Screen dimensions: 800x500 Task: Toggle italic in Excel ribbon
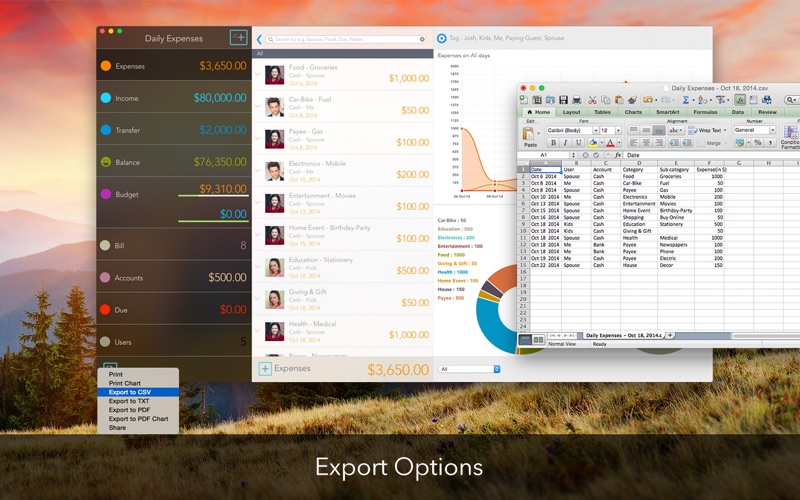[x=566, y=143]
